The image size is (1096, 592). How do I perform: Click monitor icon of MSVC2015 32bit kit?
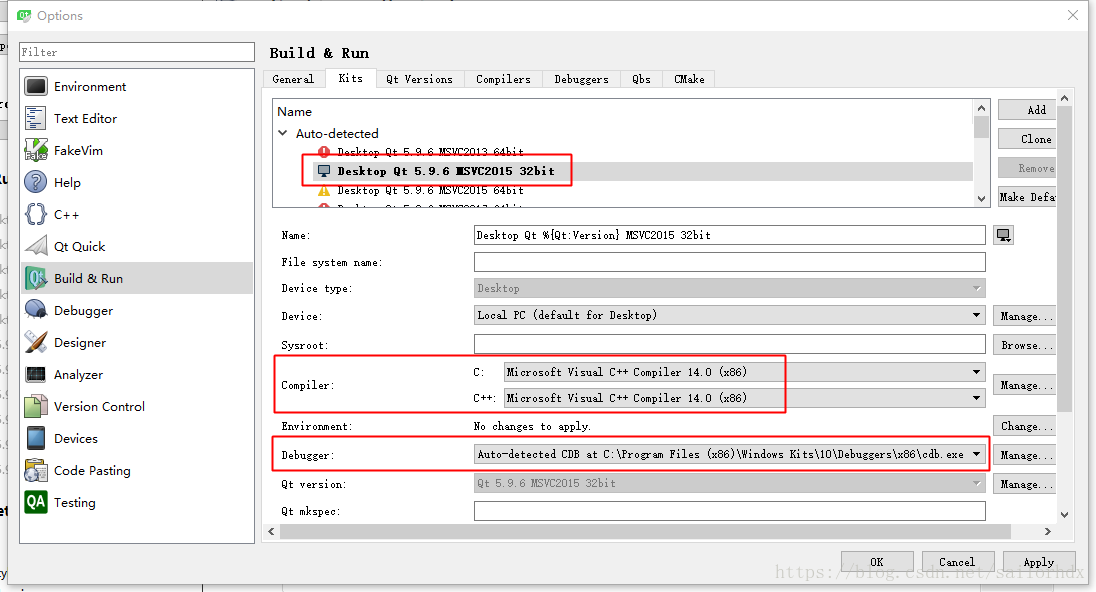324,171
